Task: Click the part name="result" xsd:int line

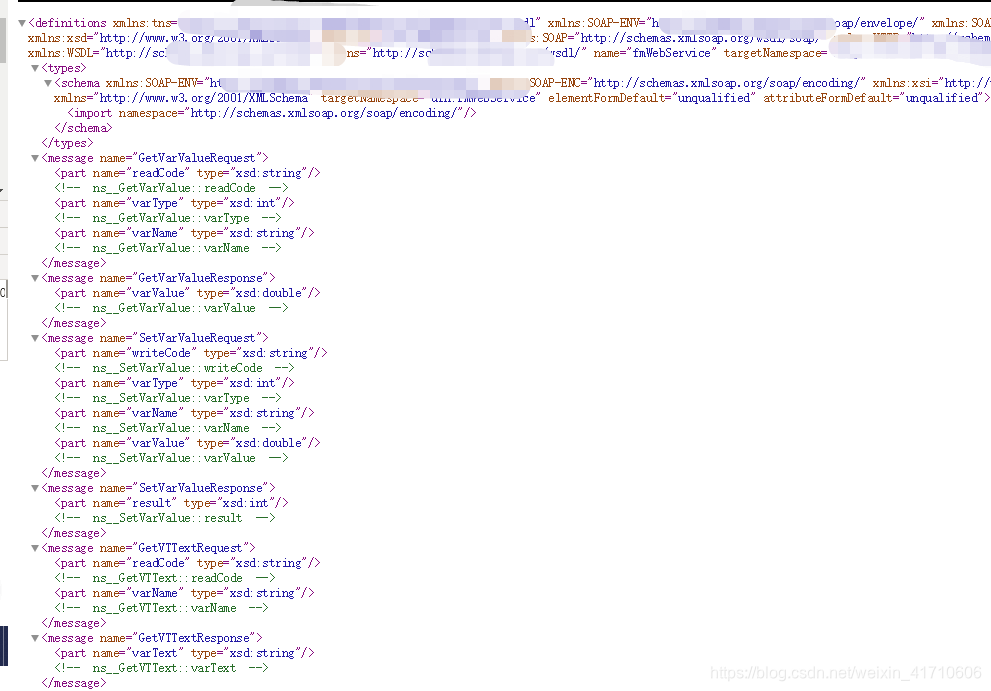Action: (x=171, y=503)
